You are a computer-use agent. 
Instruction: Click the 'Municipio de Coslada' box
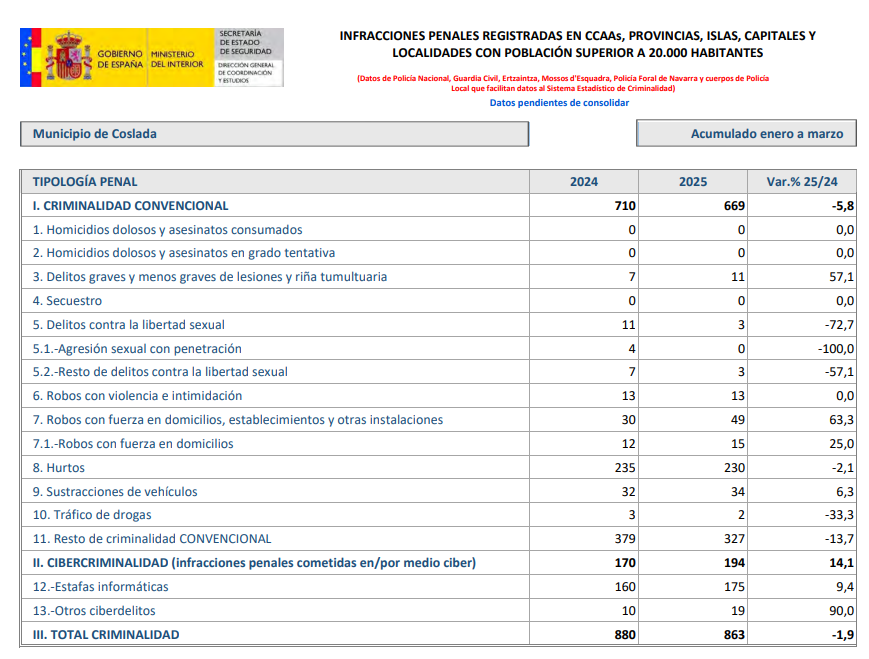(274, 134)
